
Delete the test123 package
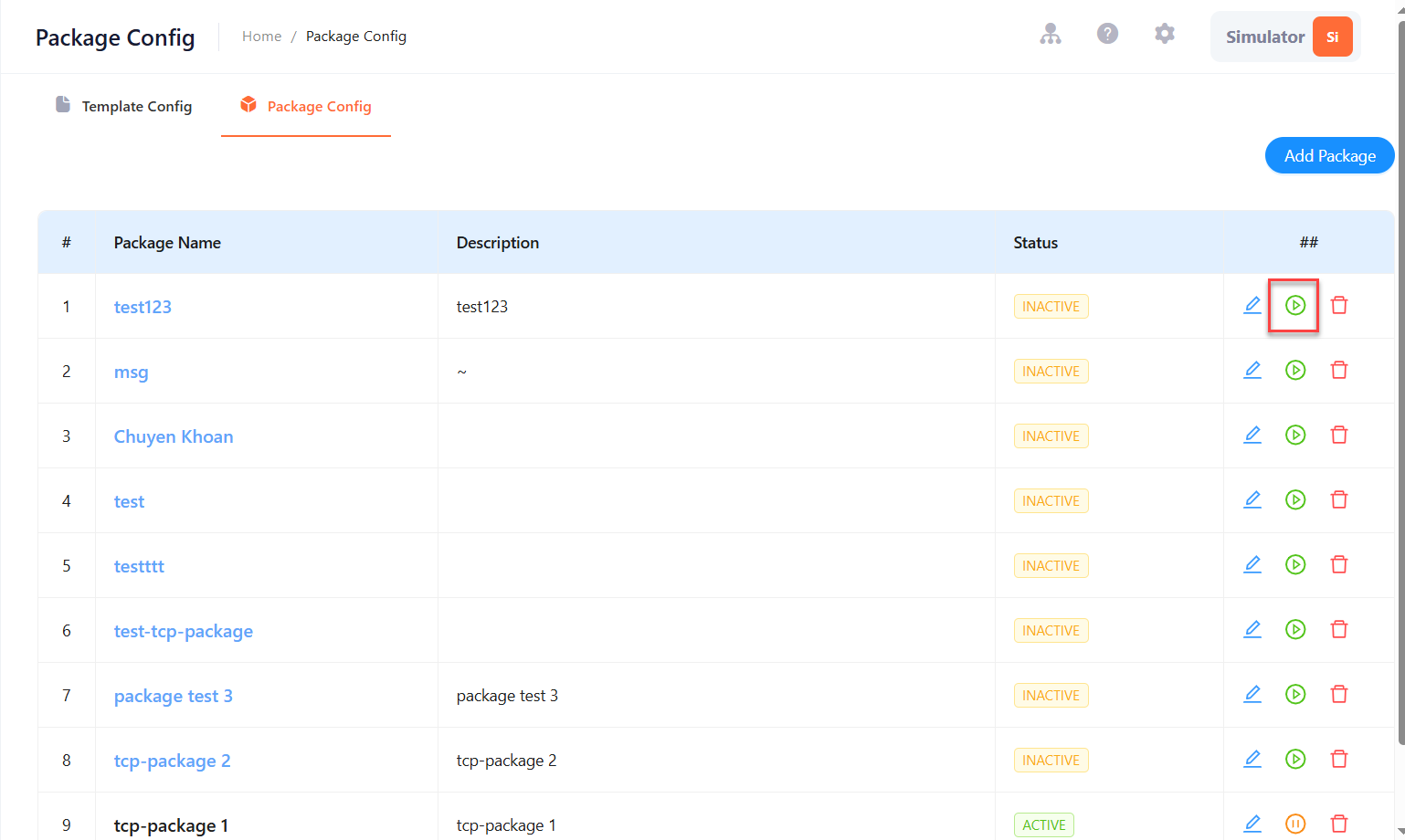coord(1339,305)
